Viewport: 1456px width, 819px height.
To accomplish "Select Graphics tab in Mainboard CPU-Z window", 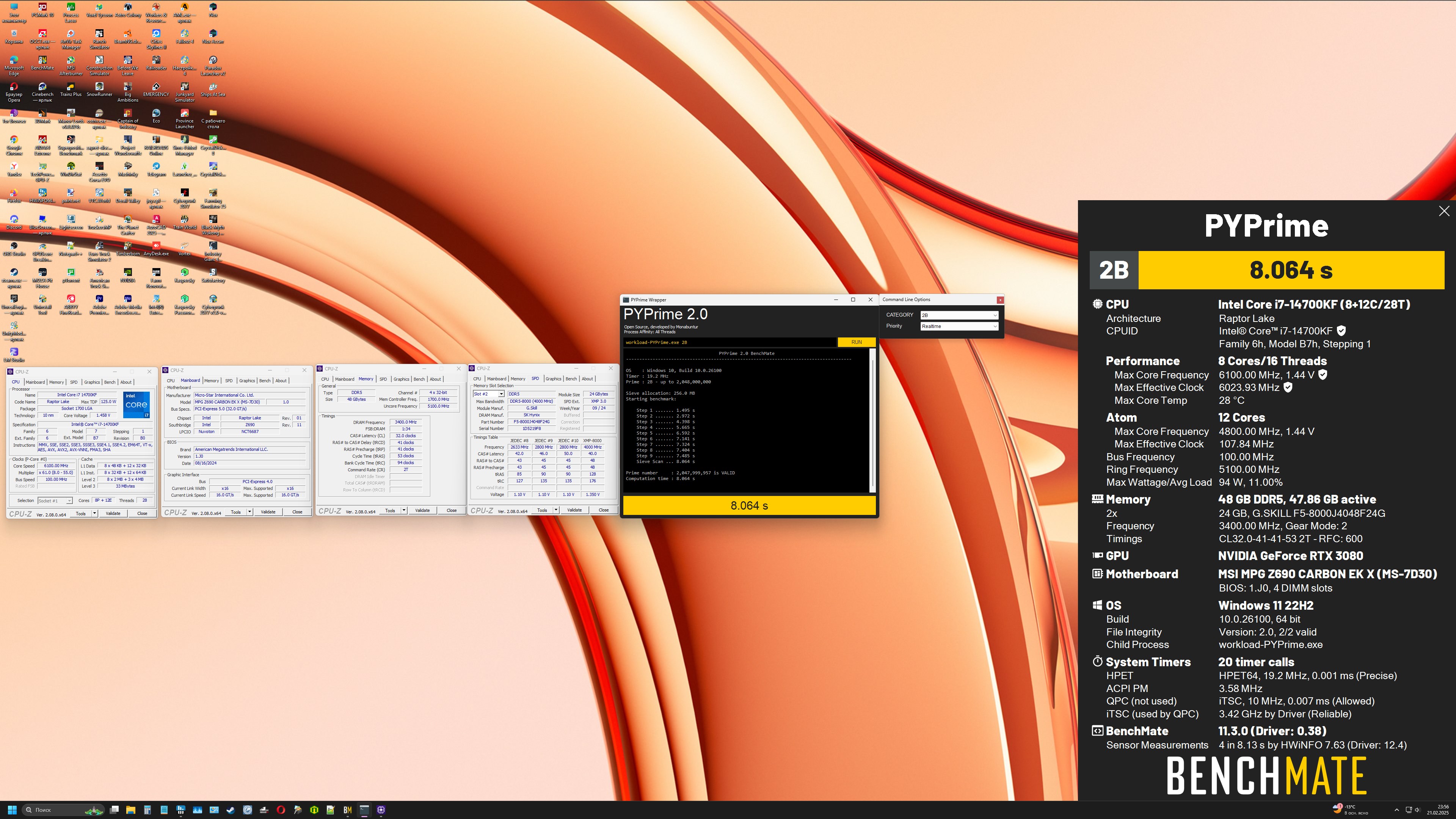I will click(247, 380).
